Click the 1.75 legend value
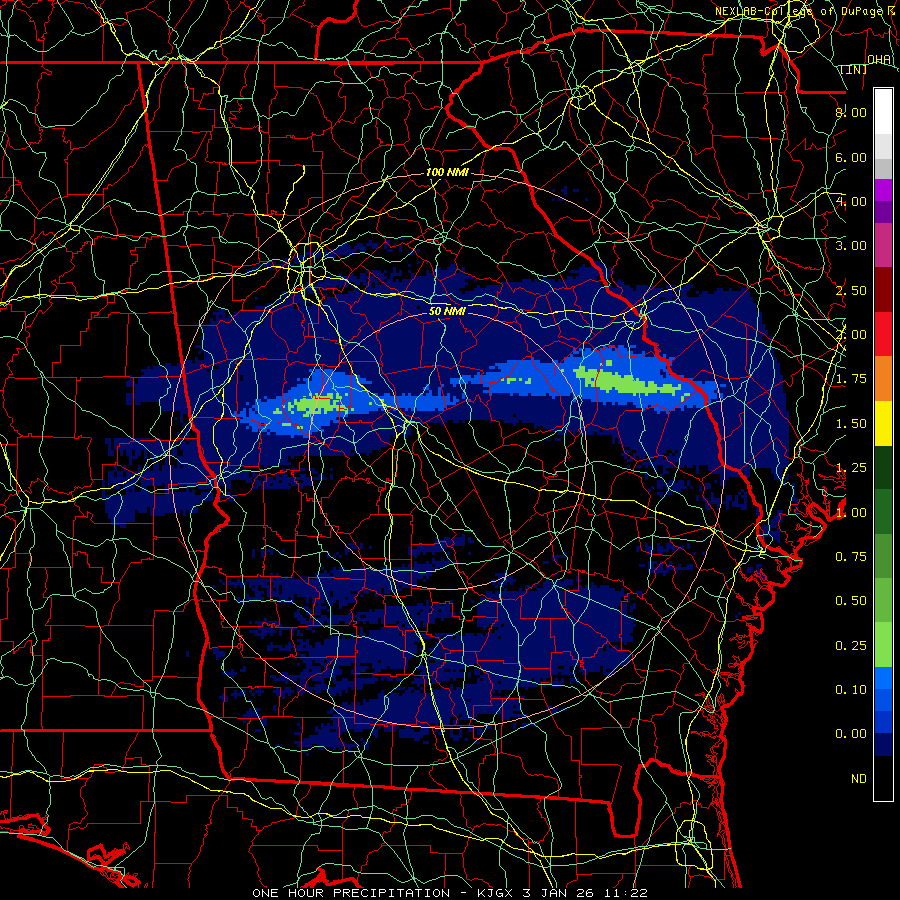 click(x=851, y=378)
